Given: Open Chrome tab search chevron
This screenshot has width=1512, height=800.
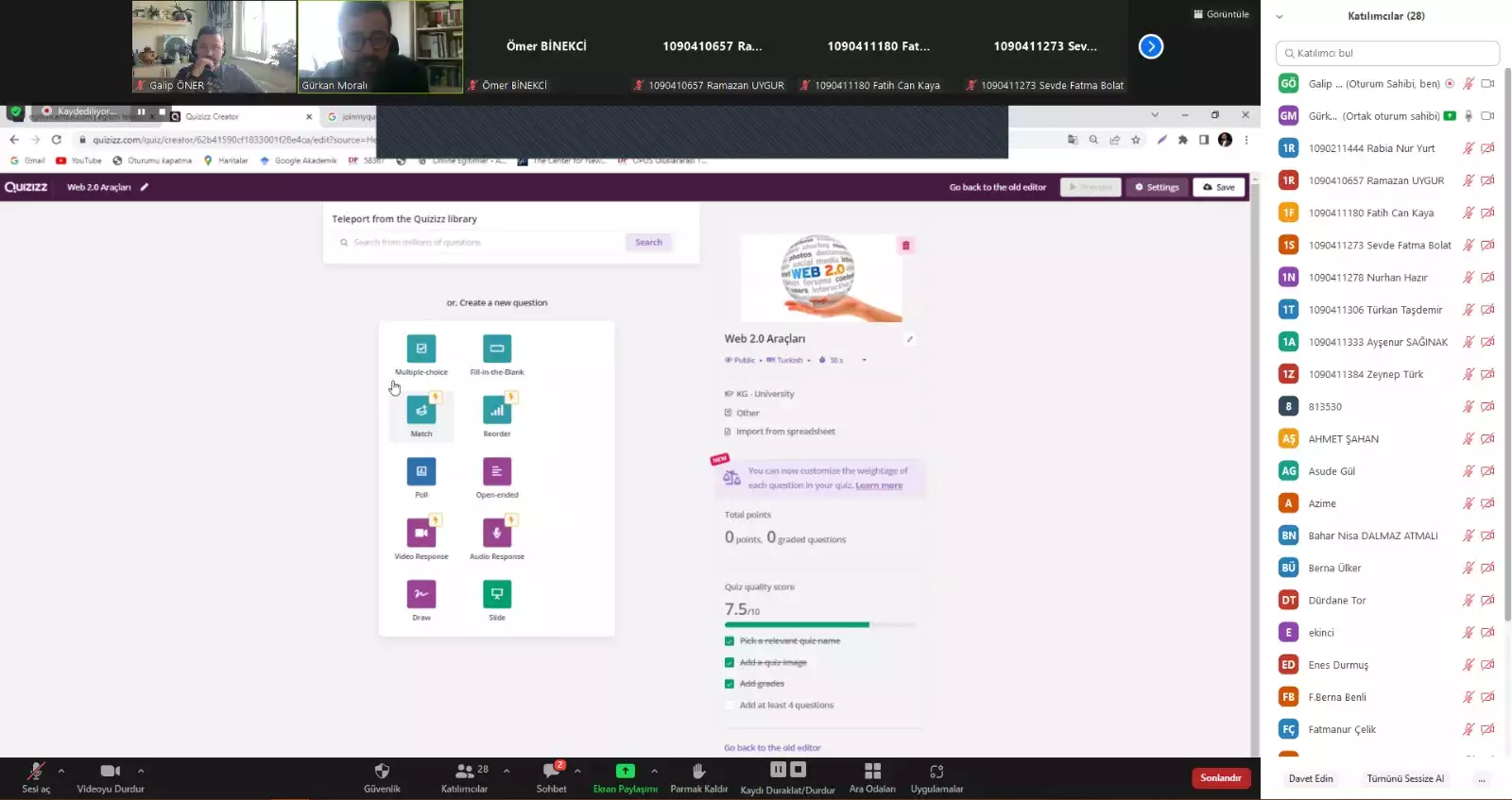Looking at the screenshot, I should click(x=1155, y=115).
